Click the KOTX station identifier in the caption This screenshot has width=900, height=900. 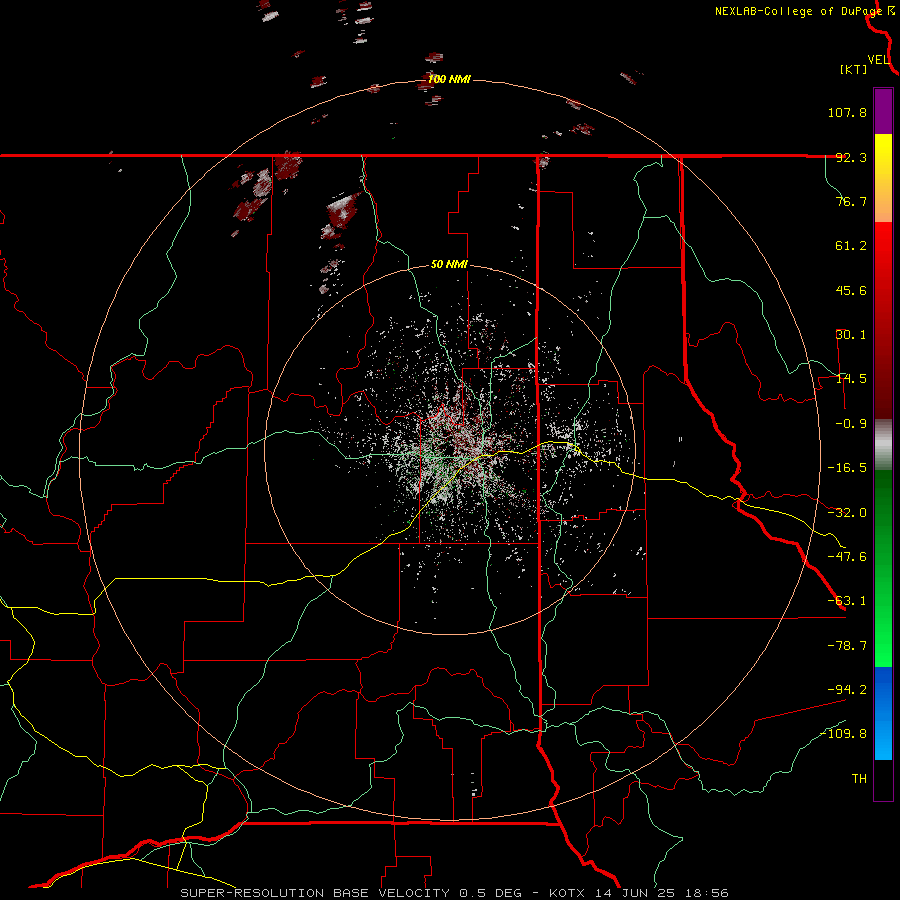pos(568,893)
